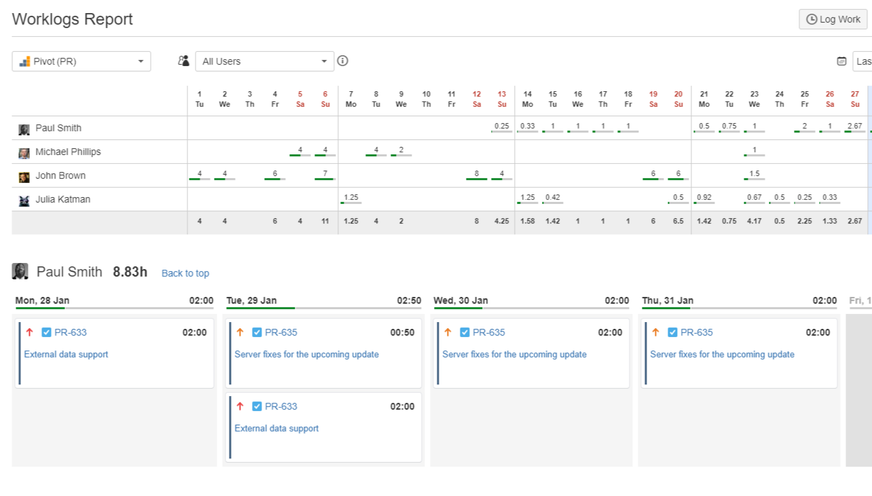The image size is (872, 496).
Task: Click Paul Smith's 0.25 entry on 13 Su
Action: click(502, 127)
